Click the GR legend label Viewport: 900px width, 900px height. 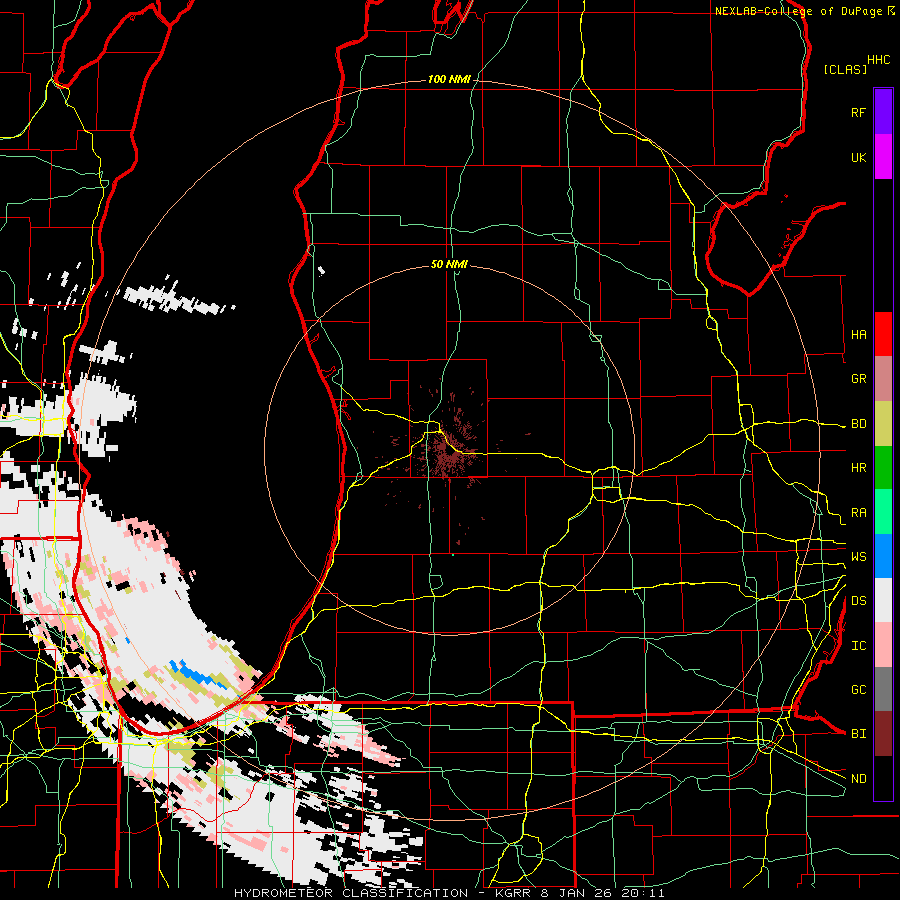pyautogui.click(x=858, y=379)
